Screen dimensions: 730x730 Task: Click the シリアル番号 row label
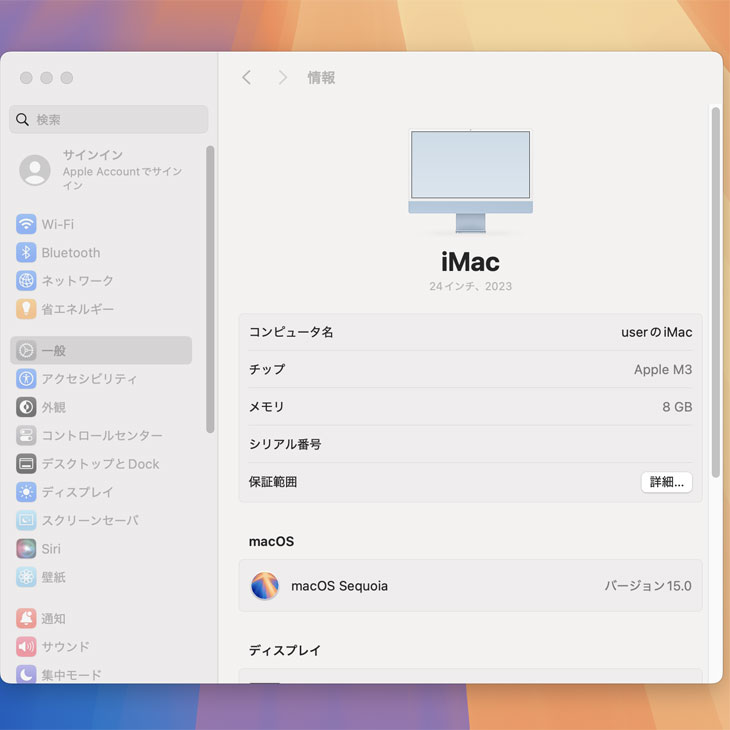coord(285,444)
